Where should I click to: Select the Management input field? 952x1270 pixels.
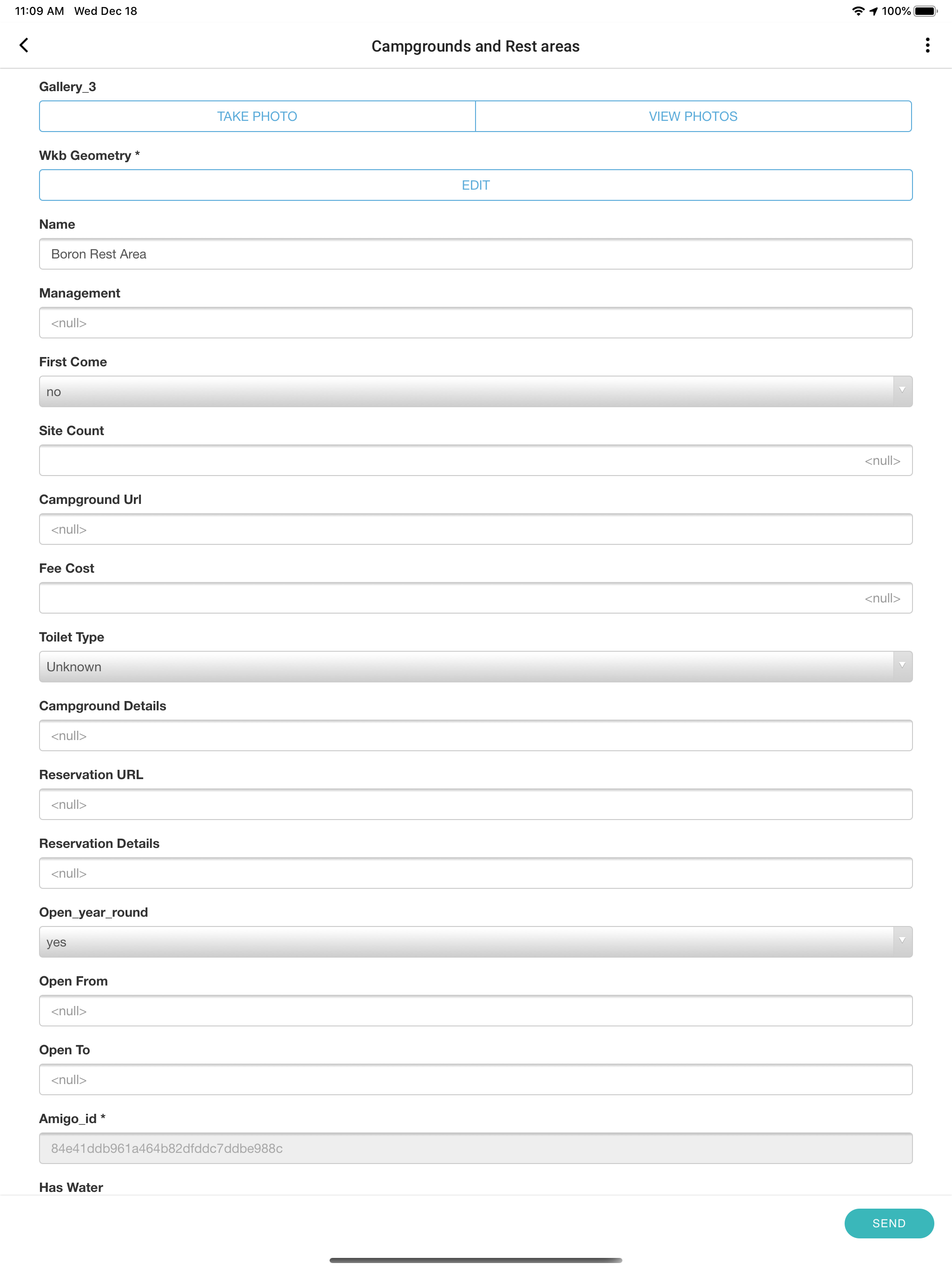(476, 323)
